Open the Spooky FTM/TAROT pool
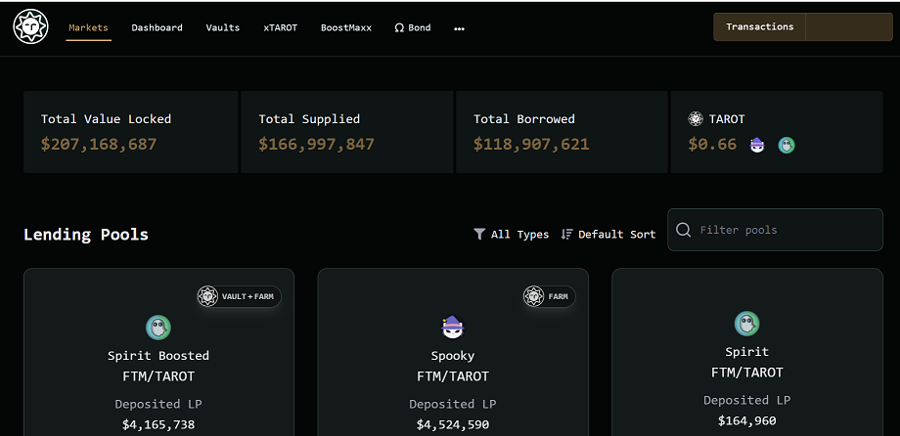900x436 pixels. tap(453, 352)
